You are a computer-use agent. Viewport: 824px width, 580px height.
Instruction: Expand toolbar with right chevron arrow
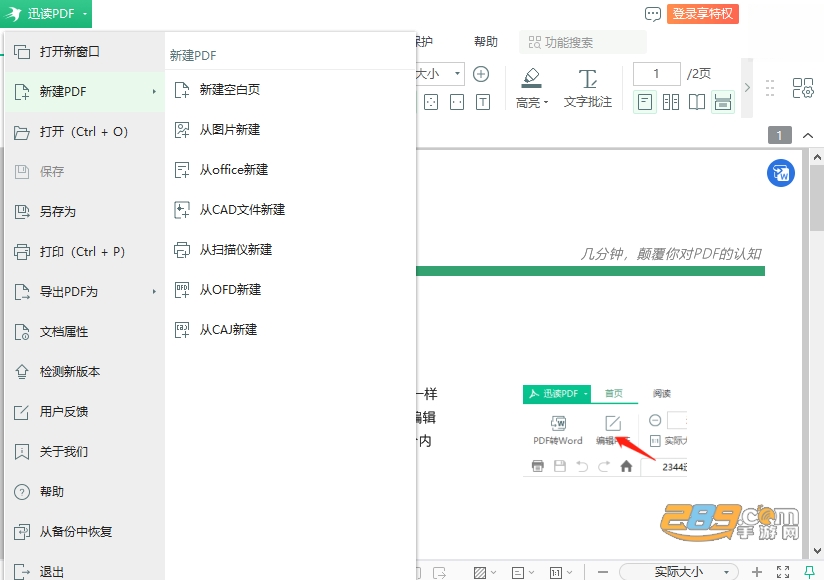[747, 88]
